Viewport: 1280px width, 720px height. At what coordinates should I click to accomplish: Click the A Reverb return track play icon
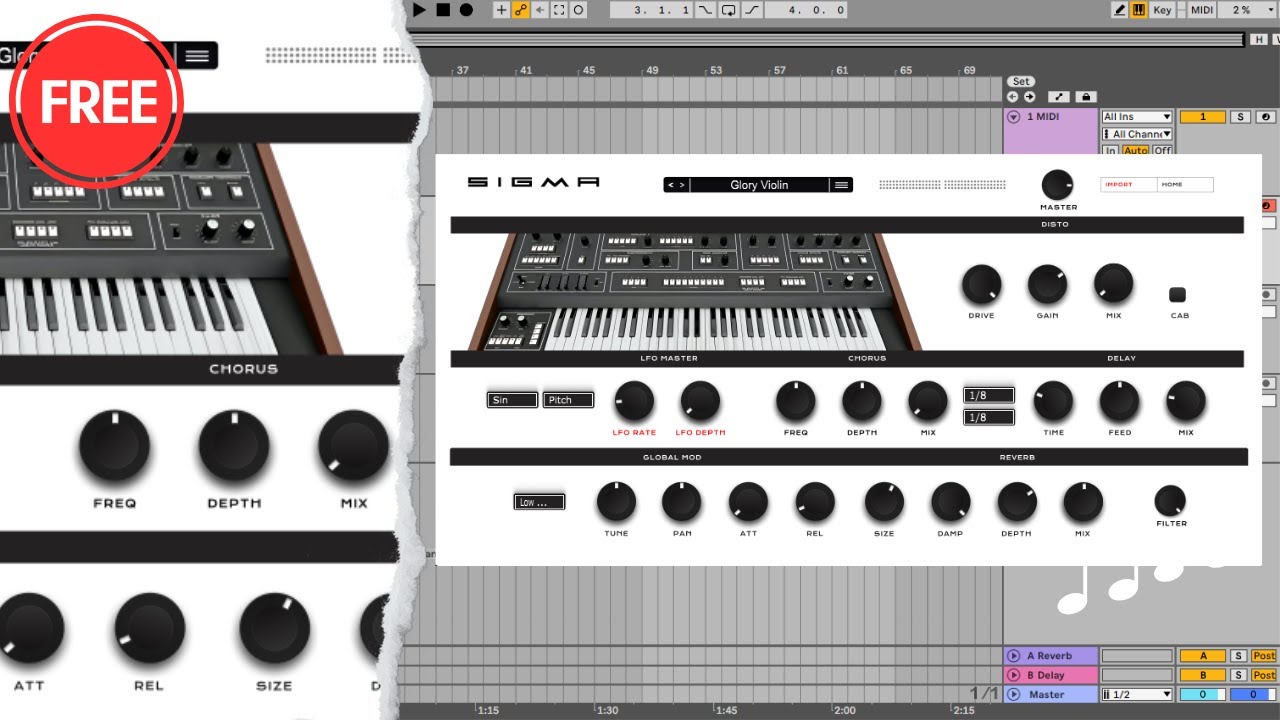coord(1013,656)
